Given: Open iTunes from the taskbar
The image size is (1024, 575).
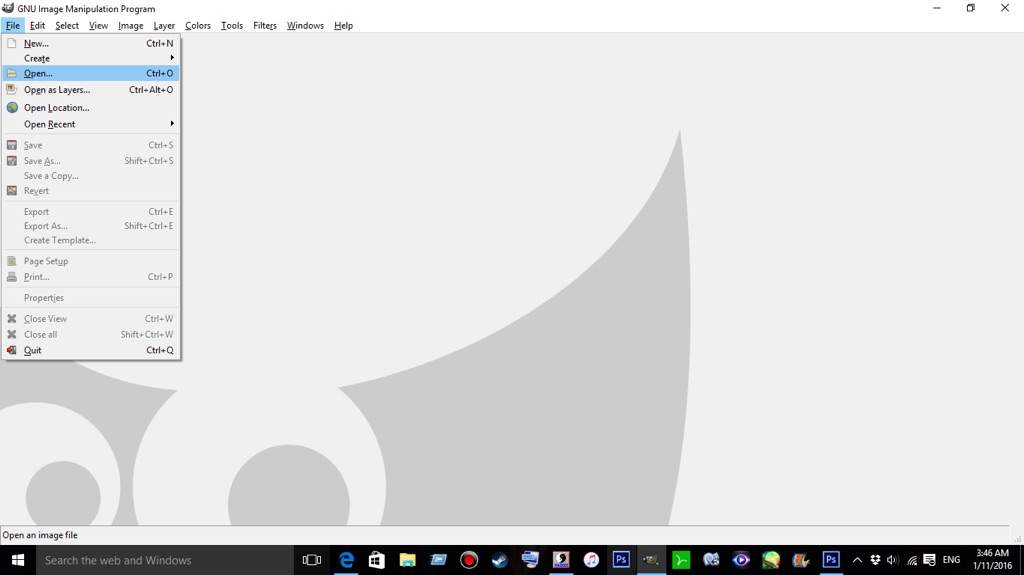Looking at the screenshot, I should pos(591,560).
